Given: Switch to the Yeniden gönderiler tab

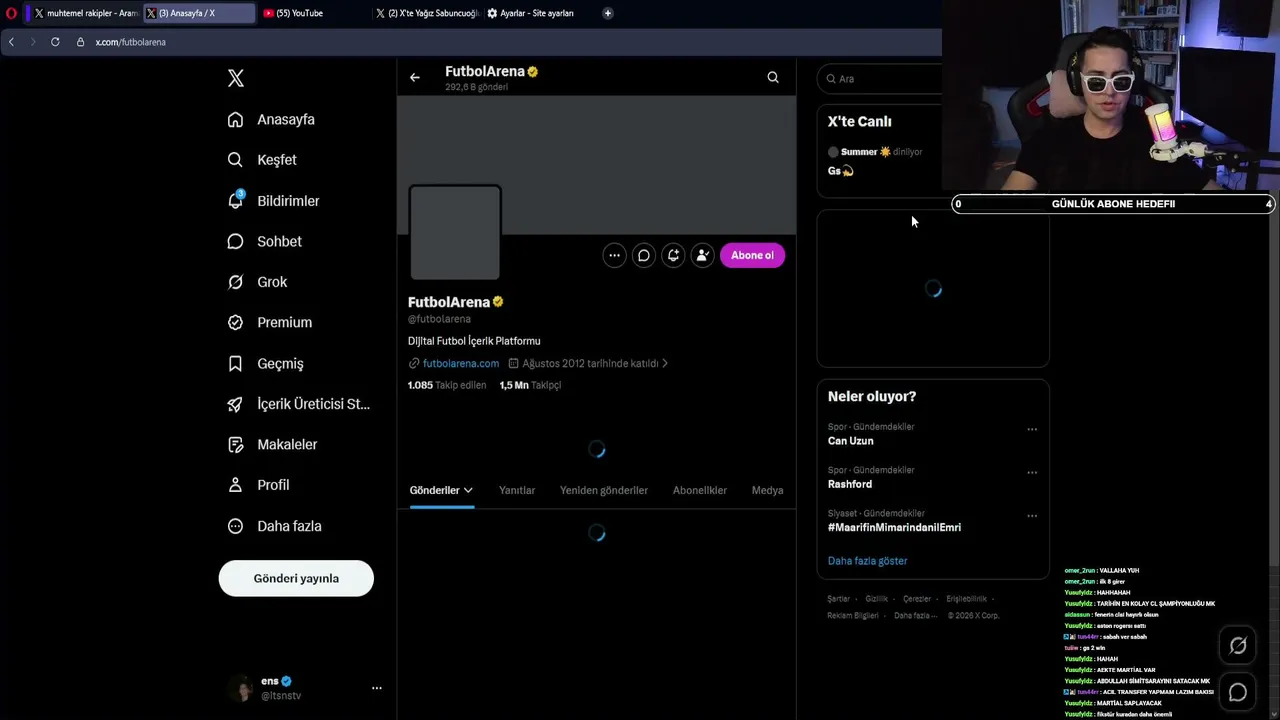Looking at the screenshot, I should pos(604,490).
